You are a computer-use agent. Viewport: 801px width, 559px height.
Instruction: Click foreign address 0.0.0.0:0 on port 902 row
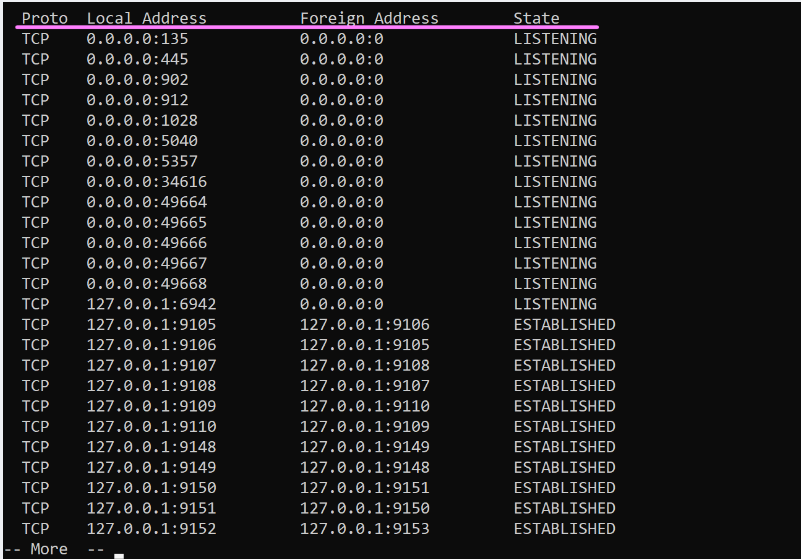(x=342, y=80)
